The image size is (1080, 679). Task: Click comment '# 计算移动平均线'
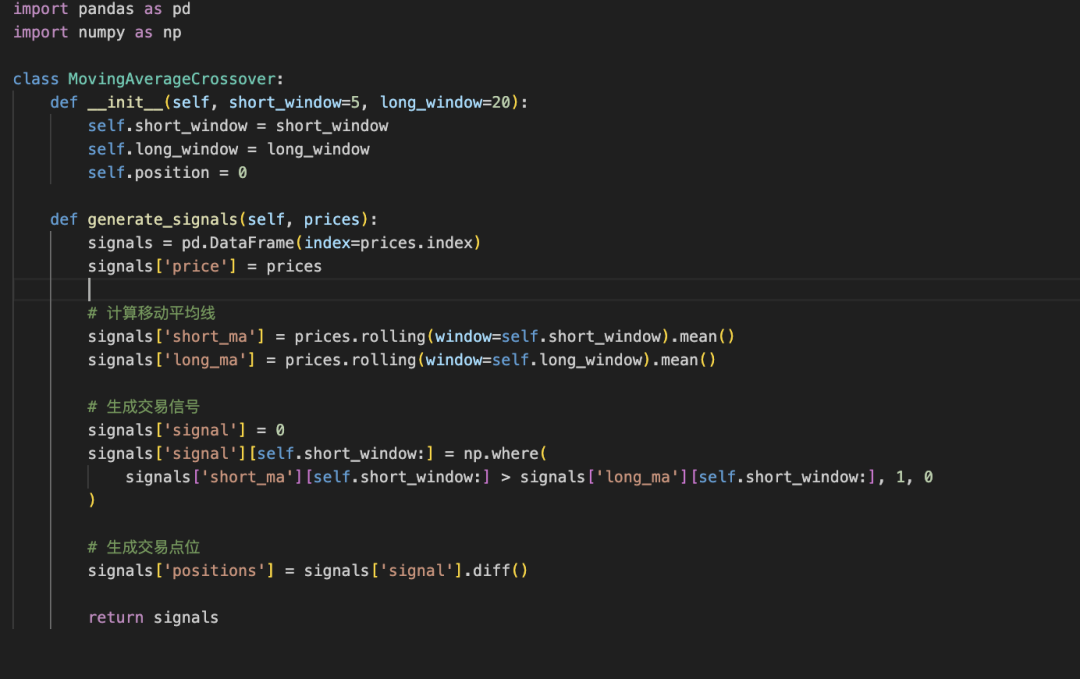point(152,313)
